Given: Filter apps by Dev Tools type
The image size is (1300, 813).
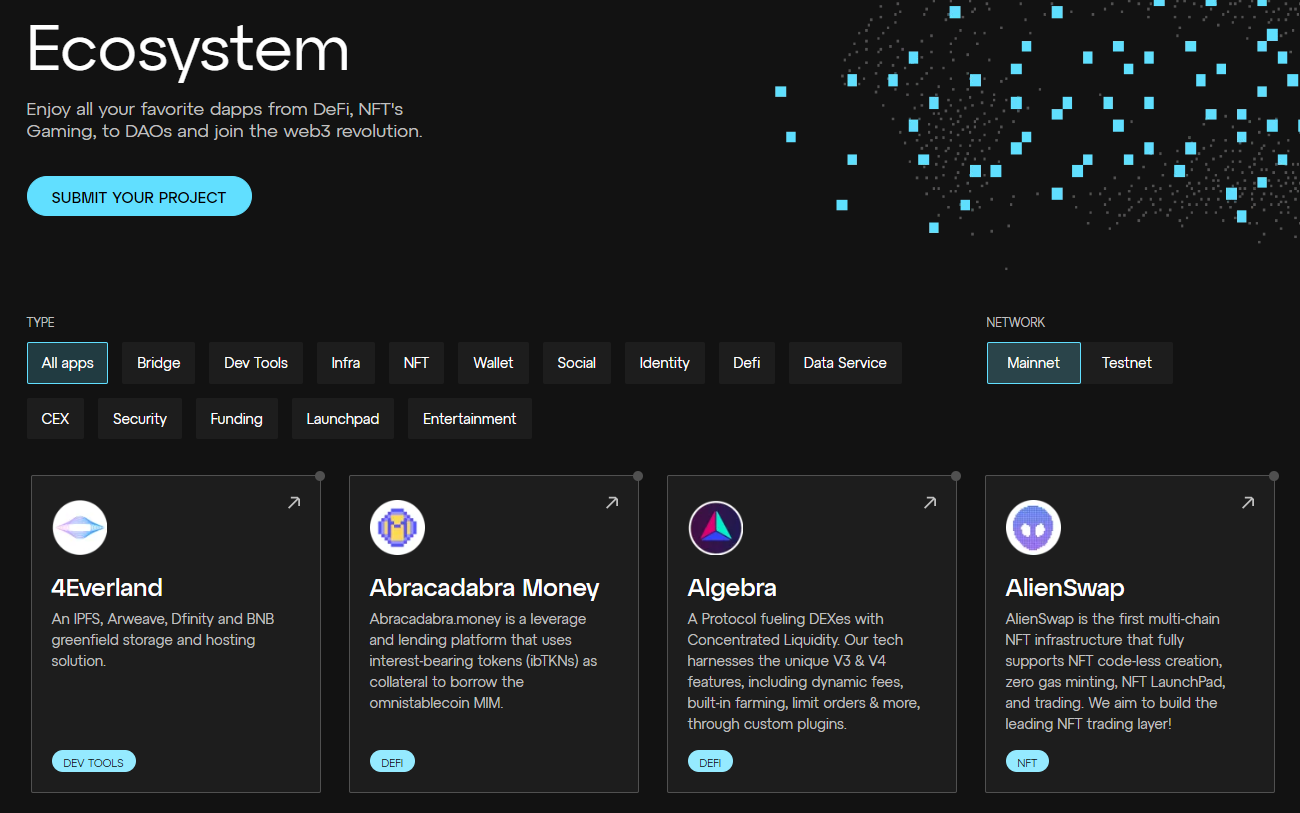Looking at the screenshot, I should (x=256, y=363).
